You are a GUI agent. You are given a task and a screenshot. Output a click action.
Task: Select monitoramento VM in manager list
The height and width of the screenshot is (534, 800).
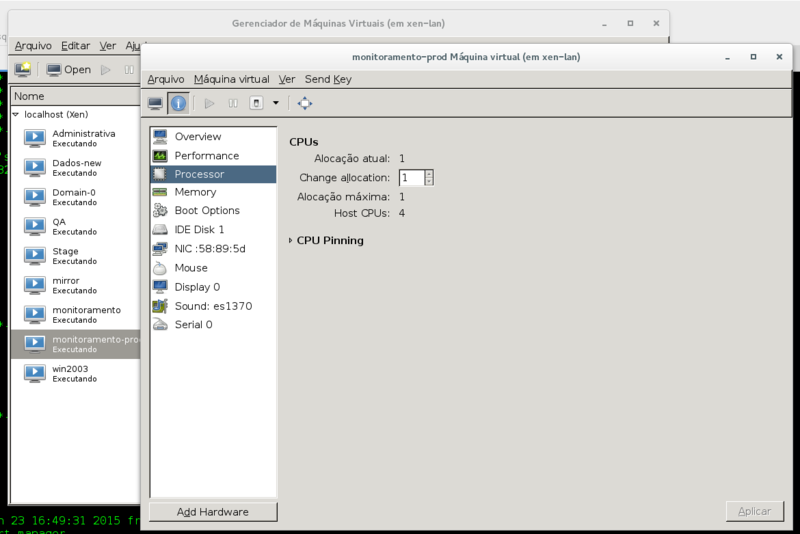pos(76,315)
